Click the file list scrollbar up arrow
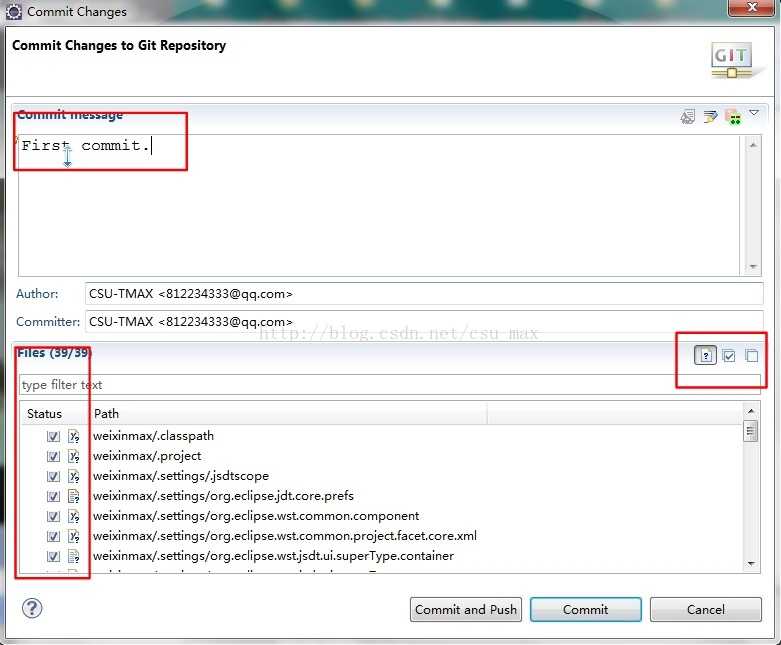The width and height of the screenshot is (781, 645). pyautogui.click(x=751, y=411)
